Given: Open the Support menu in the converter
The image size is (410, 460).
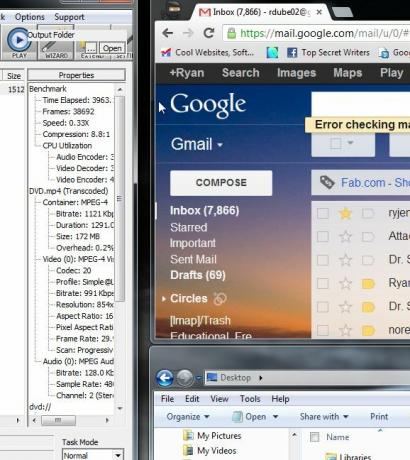Looking at the screenshot, I should tap(69, 17).
